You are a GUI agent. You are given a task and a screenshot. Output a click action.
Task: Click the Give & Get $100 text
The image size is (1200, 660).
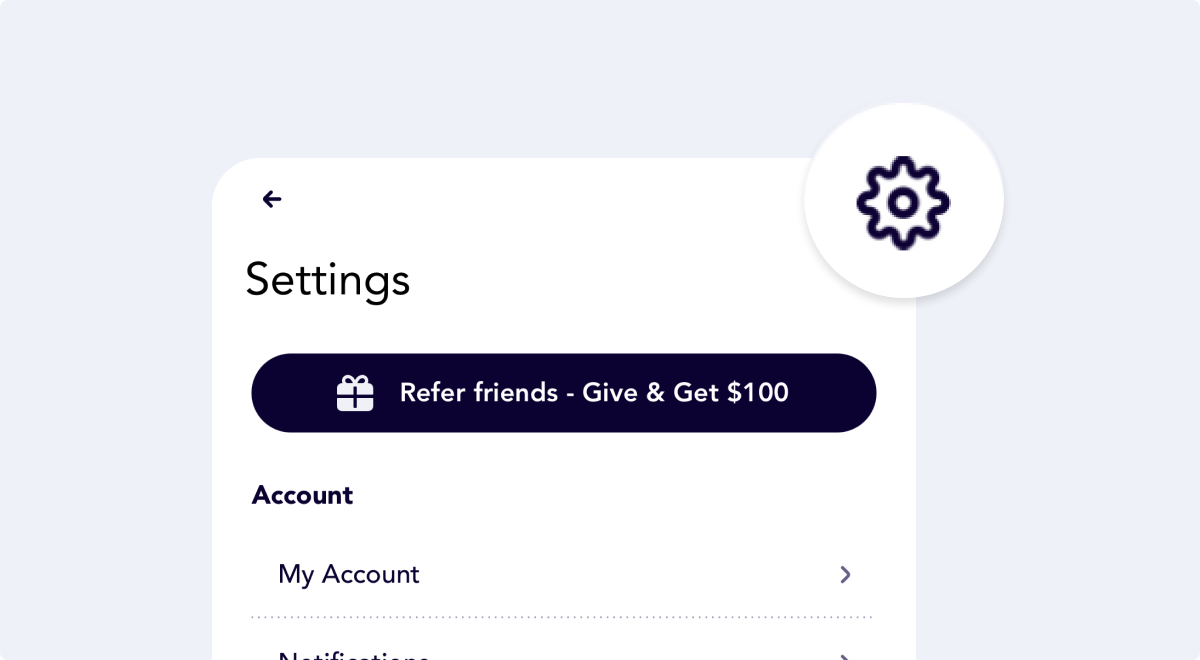(x=685, y=393)
